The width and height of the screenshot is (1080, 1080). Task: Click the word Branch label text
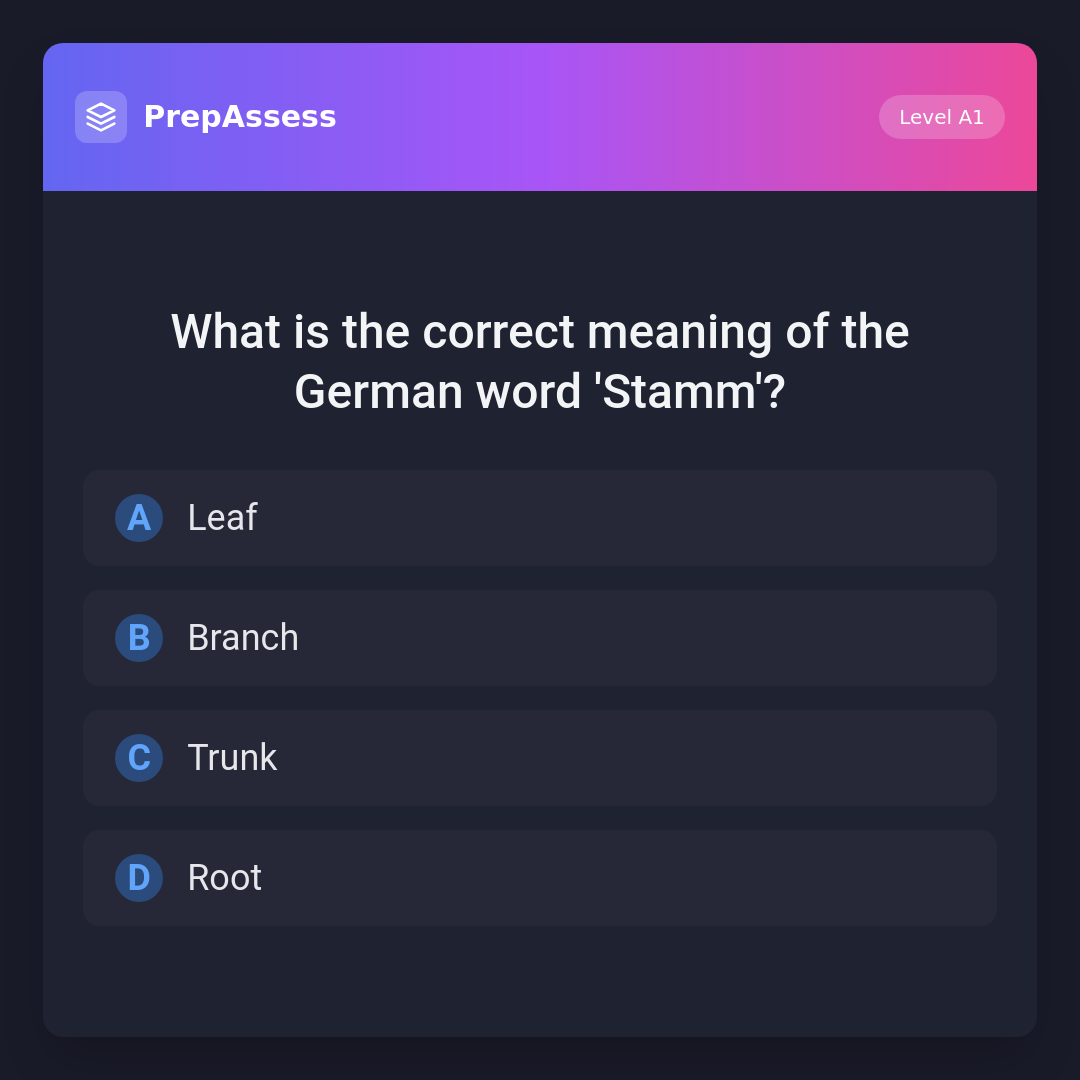(243, 638)
